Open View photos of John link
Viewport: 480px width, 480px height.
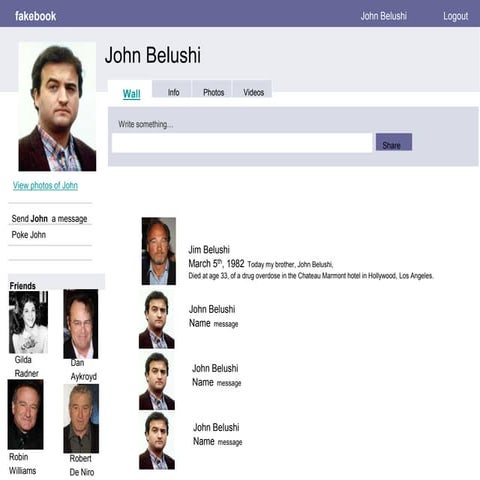click(45, 186)
